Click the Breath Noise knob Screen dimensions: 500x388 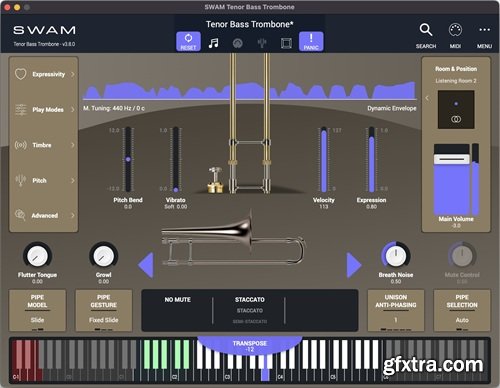[x=396, y=256]
